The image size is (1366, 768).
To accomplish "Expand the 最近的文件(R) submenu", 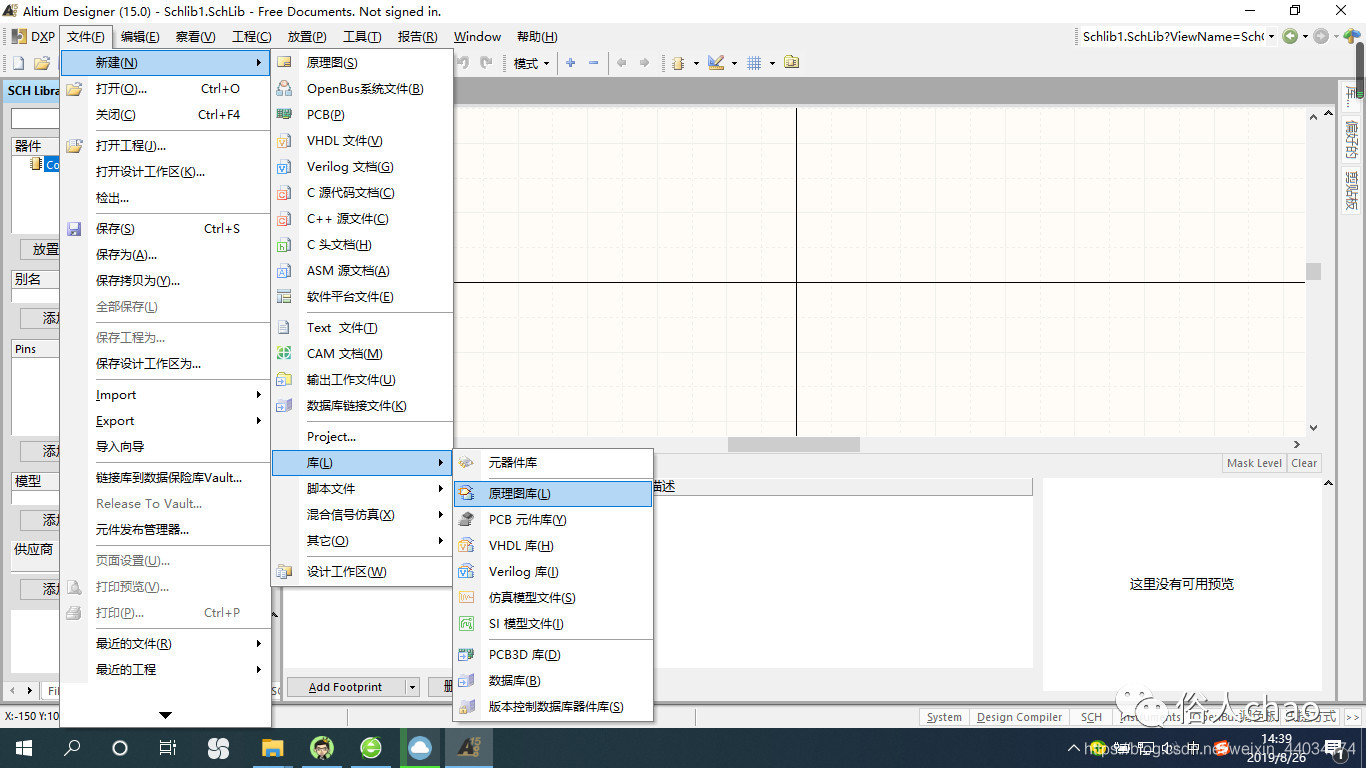I will (165, 644).
